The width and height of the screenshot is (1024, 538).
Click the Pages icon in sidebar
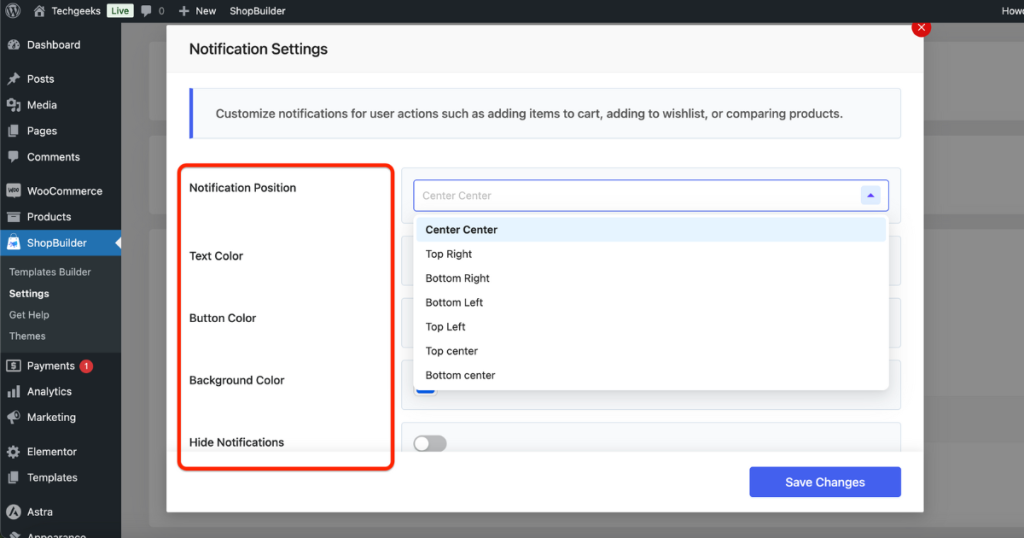click(x=14, y=131)
